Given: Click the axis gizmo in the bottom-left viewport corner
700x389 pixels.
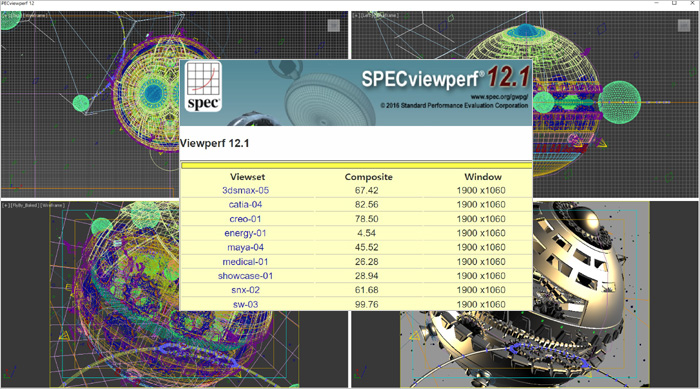Looking at the screenshot, I should (x=9, y=372).
